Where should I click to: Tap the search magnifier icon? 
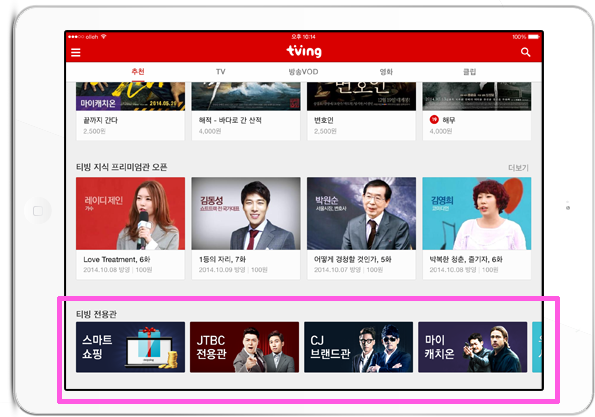click(x=526, y=52)
